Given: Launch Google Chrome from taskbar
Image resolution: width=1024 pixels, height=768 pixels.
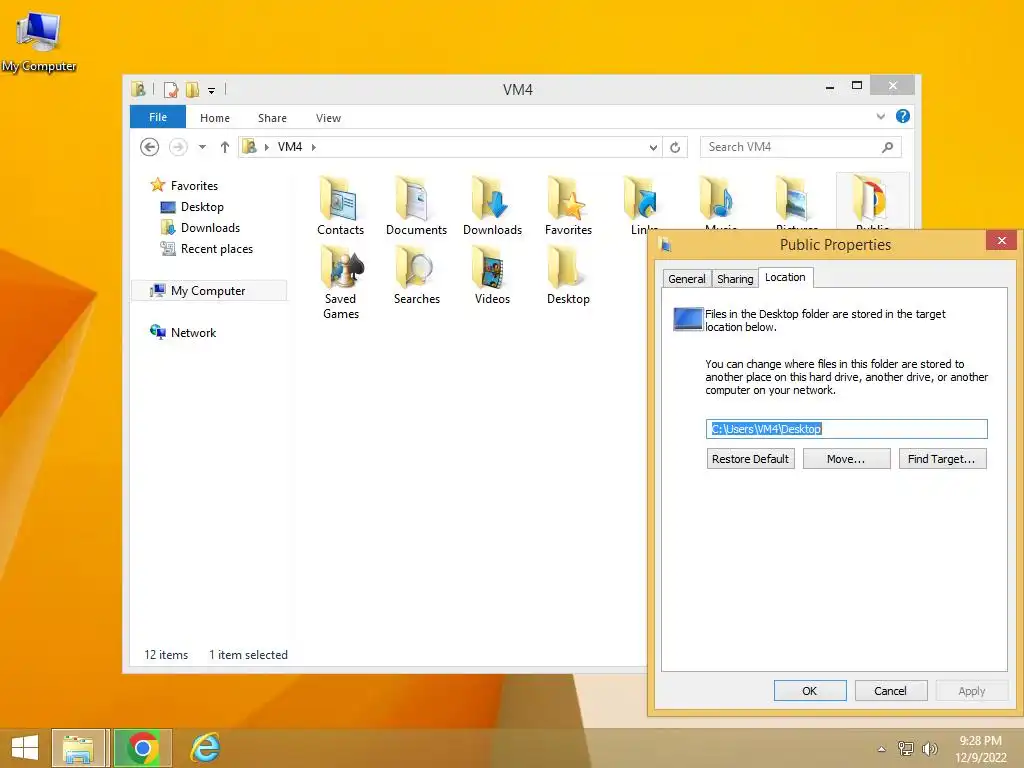Looking at the screenshot, I should (143, 748).
